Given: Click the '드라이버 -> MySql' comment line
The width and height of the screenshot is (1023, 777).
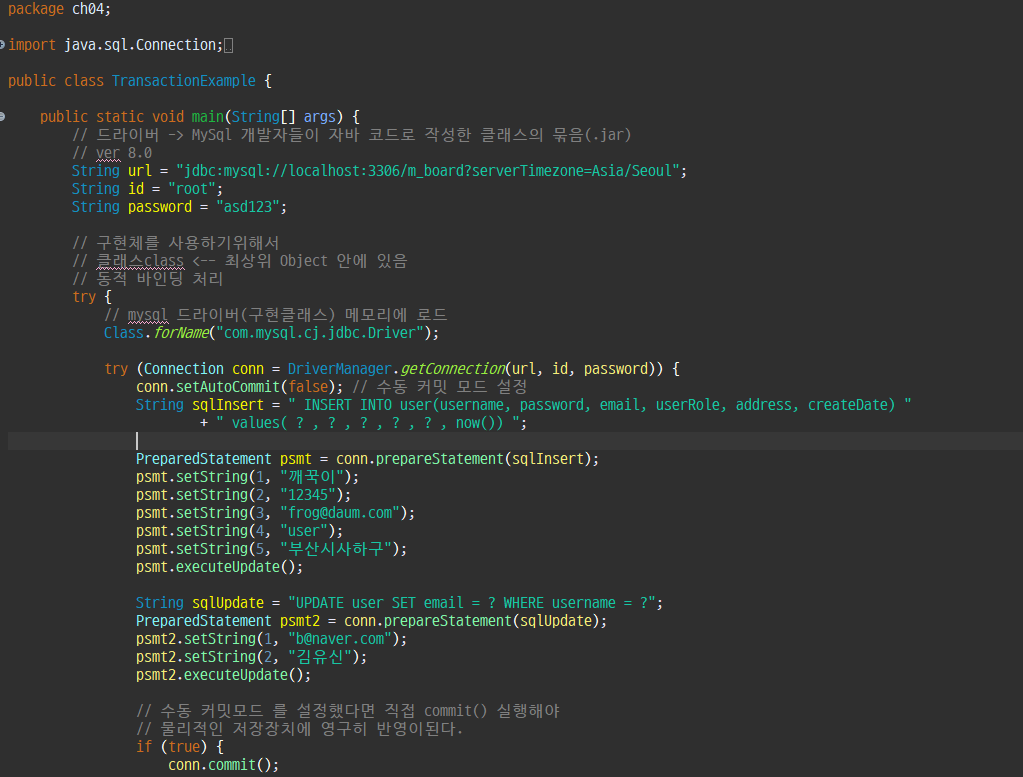Looking at the screenshot, I should pyautogui.click(x=352, y=135).
